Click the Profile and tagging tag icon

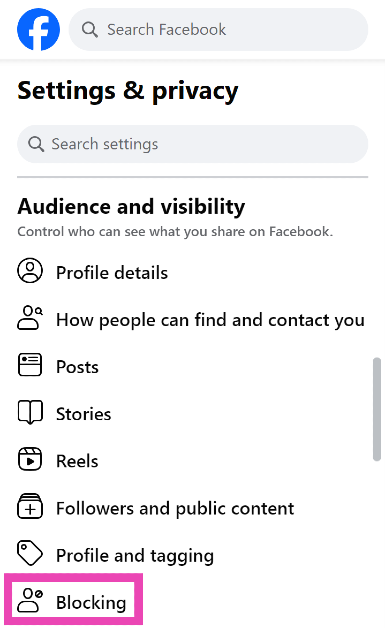30,553
